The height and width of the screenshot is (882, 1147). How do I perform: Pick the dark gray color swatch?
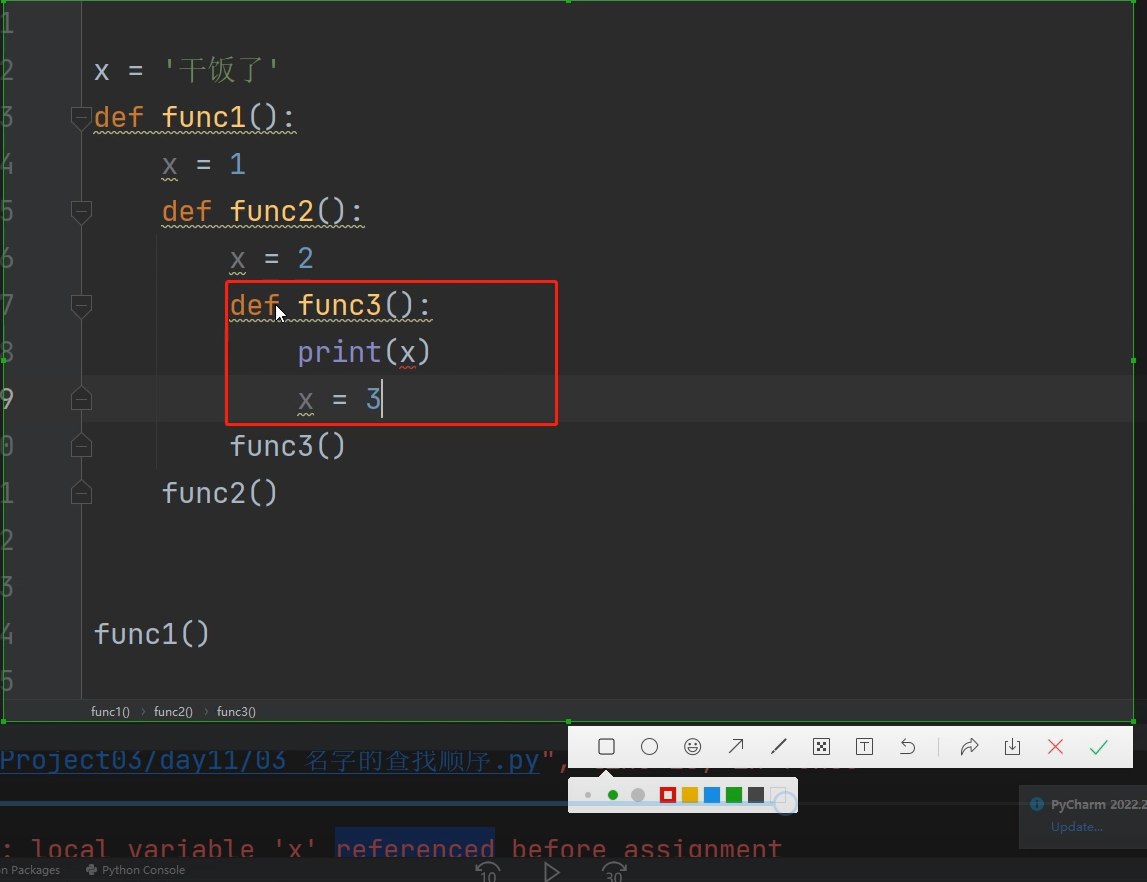(x=756, y=795)
